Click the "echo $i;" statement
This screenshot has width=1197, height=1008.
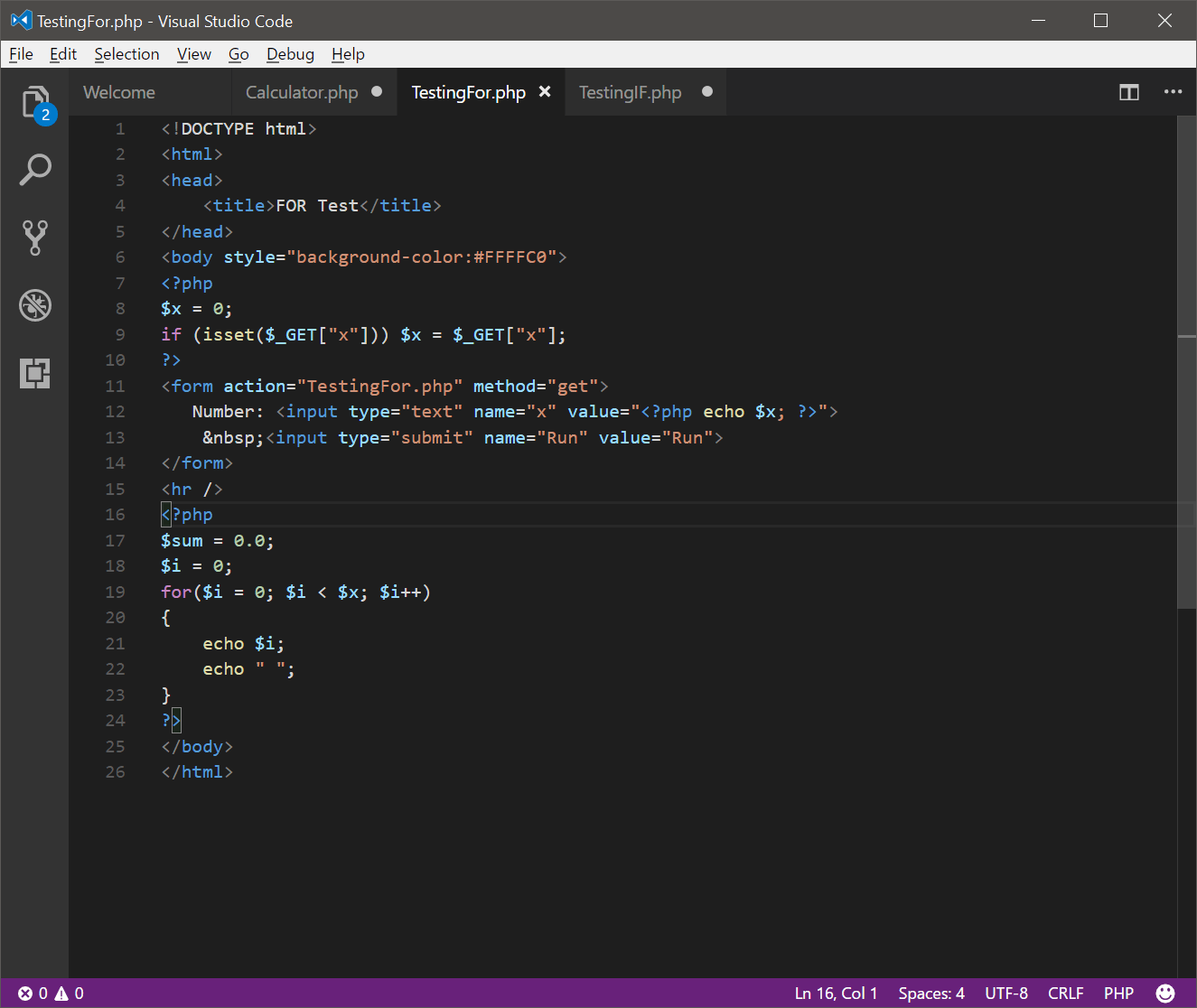pyautogui.click(x=244, y=644)
